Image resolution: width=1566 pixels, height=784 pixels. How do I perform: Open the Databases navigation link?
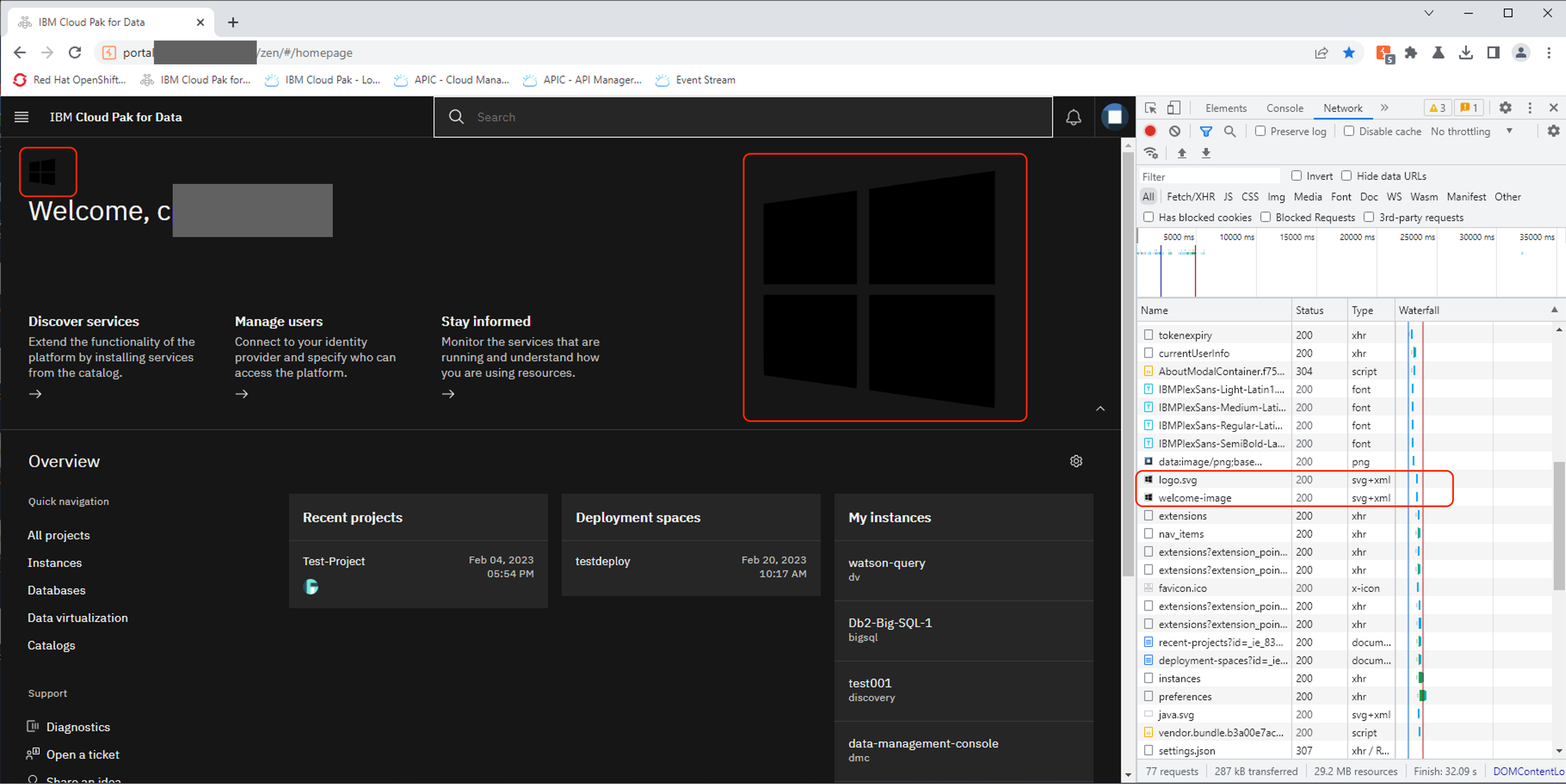click(57, 590)
